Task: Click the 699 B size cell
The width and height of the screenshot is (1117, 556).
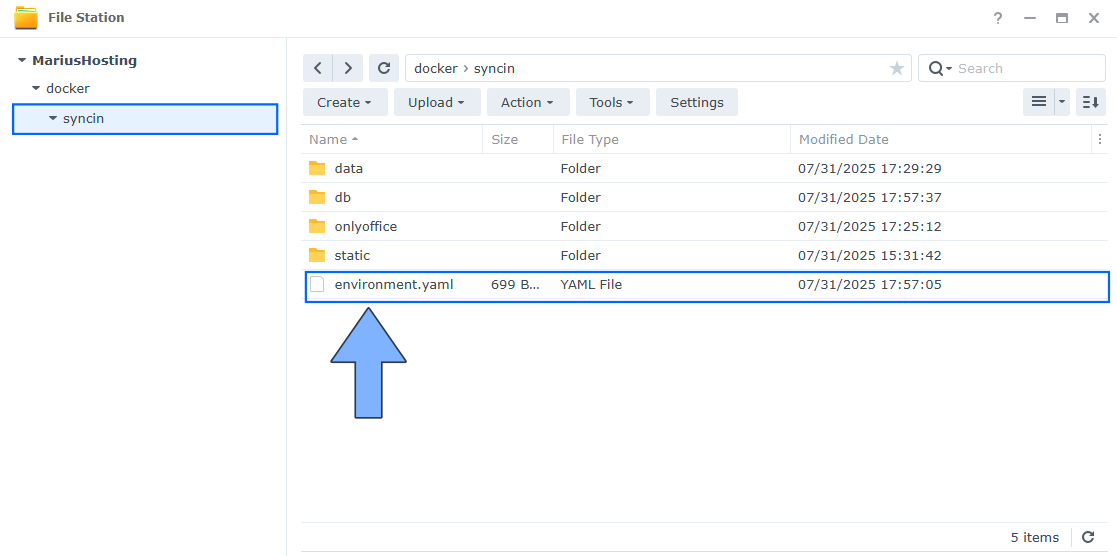Action: (516, 285)
